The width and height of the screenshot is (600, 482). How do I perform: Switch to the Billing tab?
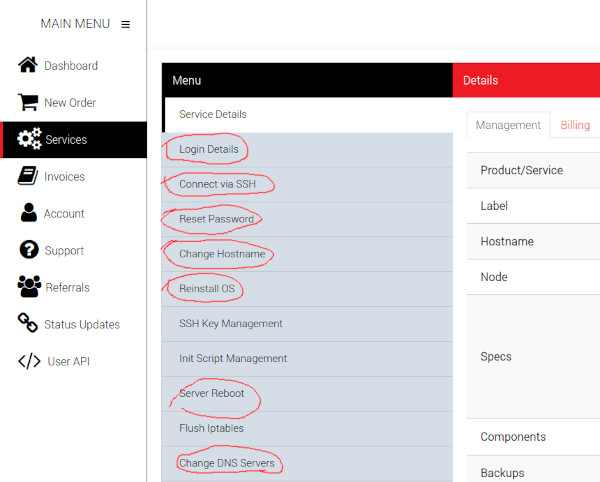click(x=575, y=125)
